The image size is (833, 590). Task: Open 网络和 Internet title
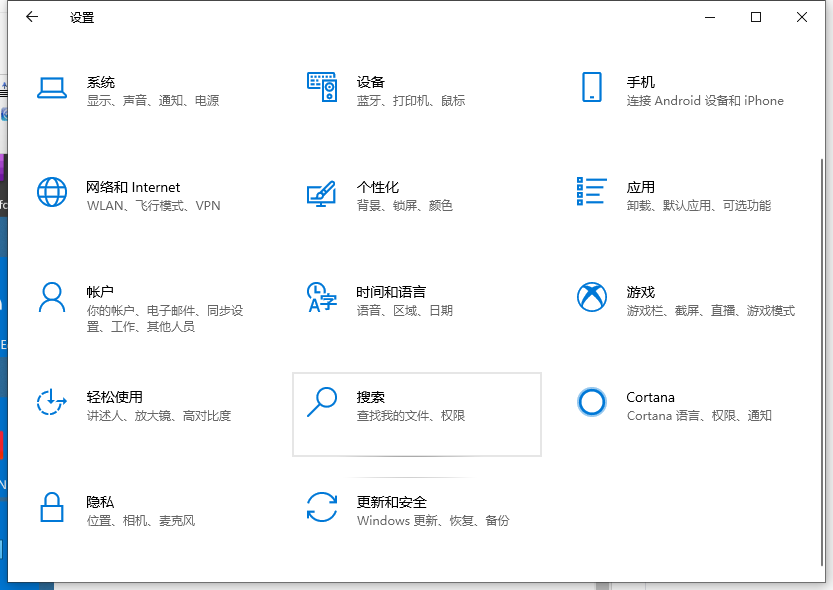pyautogui.click(x=133, y=187)
